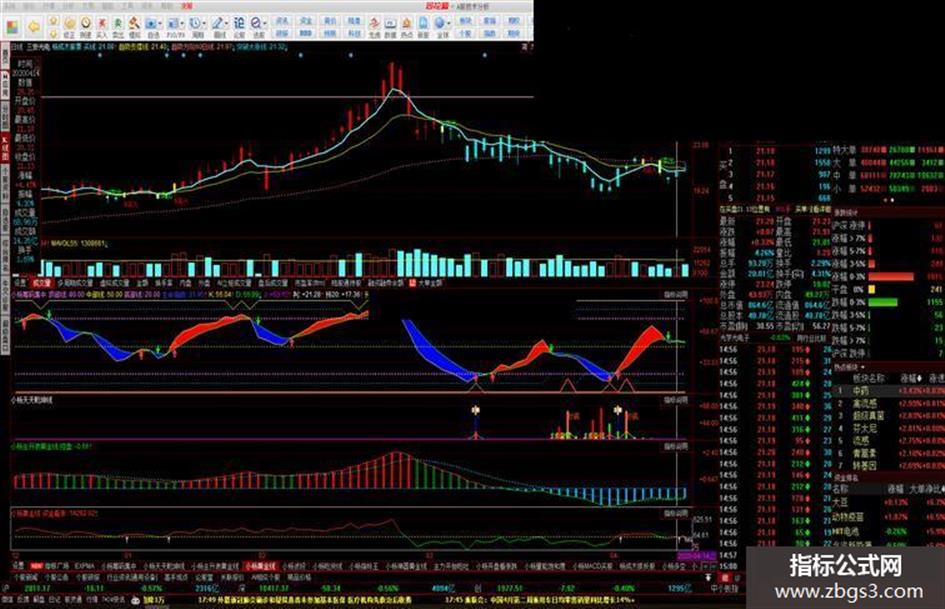Expand the dropdown arrow beside 自选
The height and width of the screenshot is (609, 945).
tap(160, 24)
